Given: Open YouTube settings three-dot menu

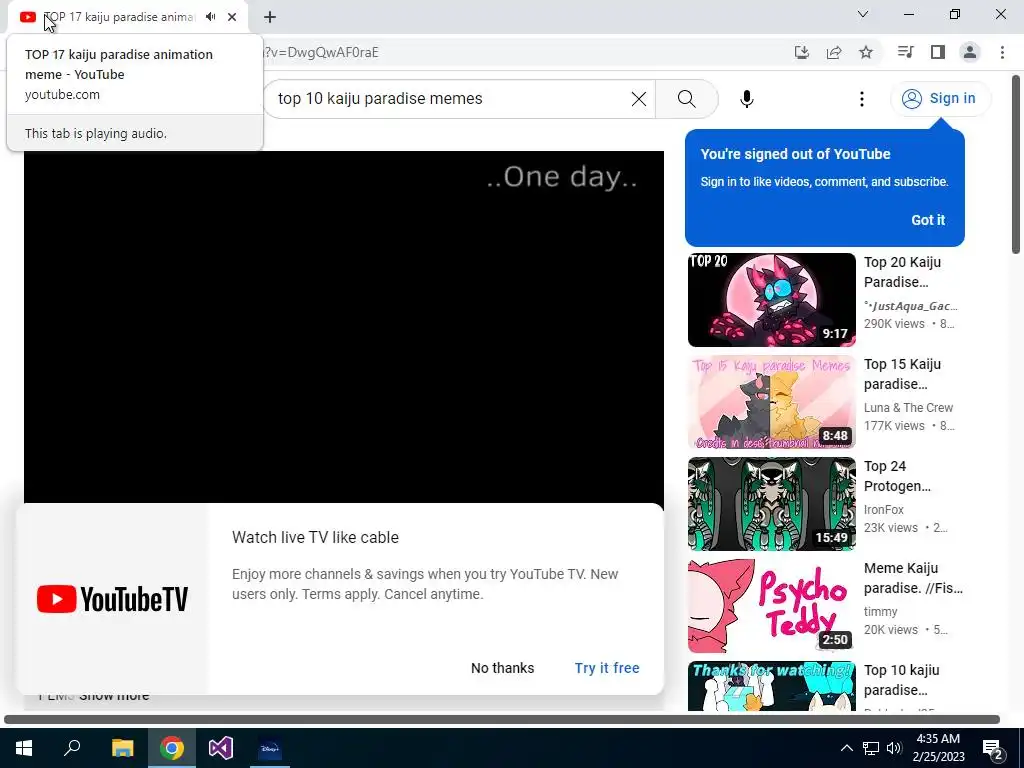Looking at the screenshot, I should [861, 99].
